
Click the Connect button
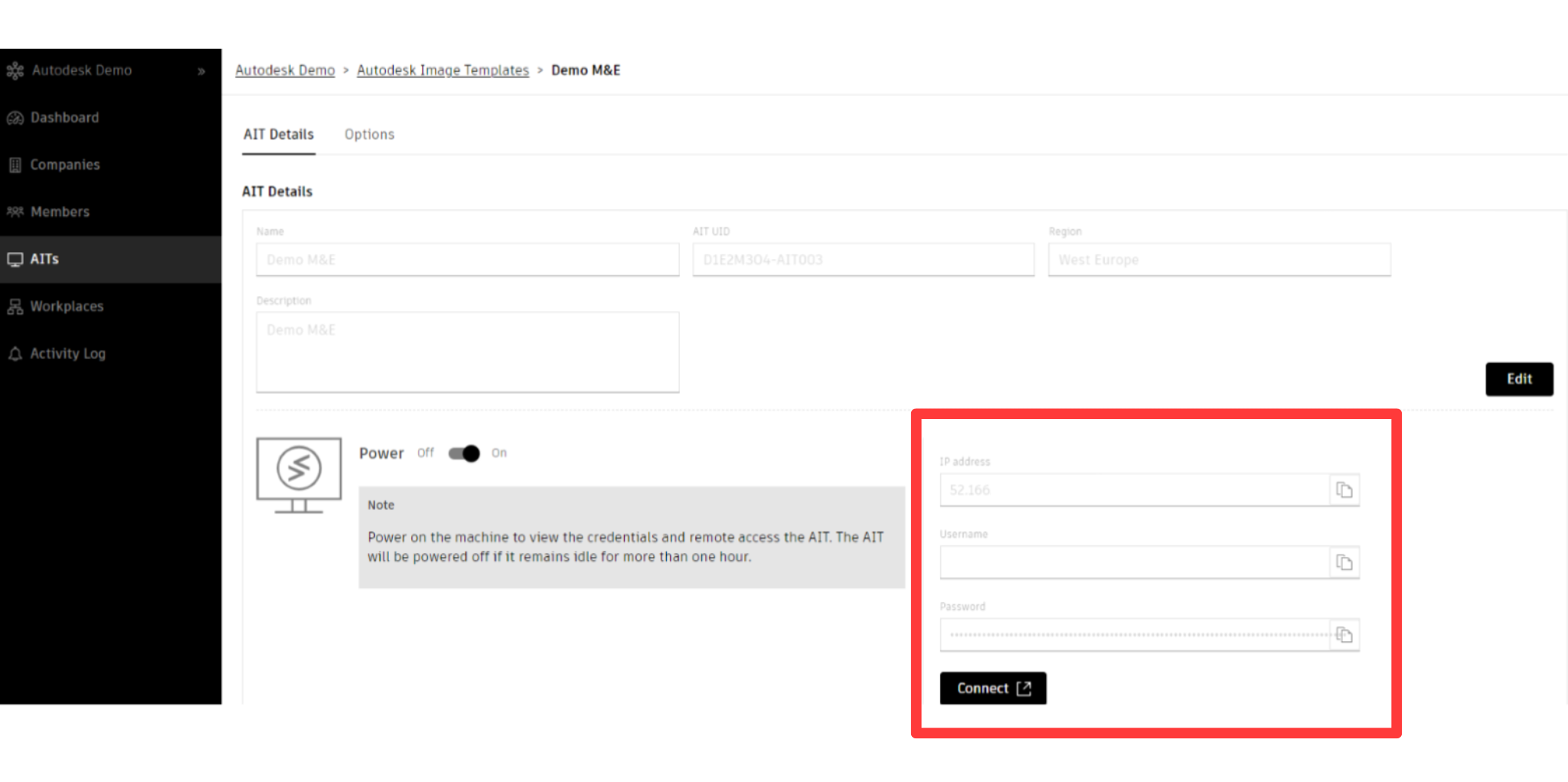tap(993, 689)
